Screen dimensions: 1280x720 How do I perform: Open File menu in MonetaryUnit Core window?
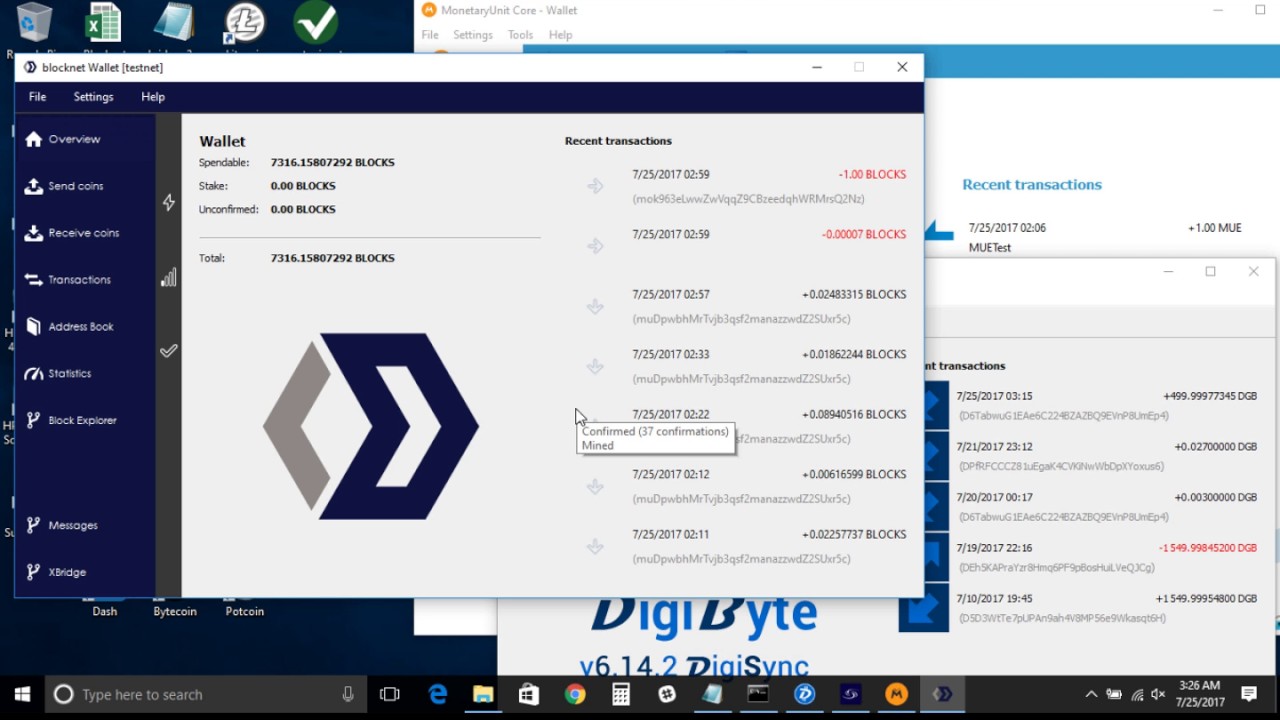[430, 35]
